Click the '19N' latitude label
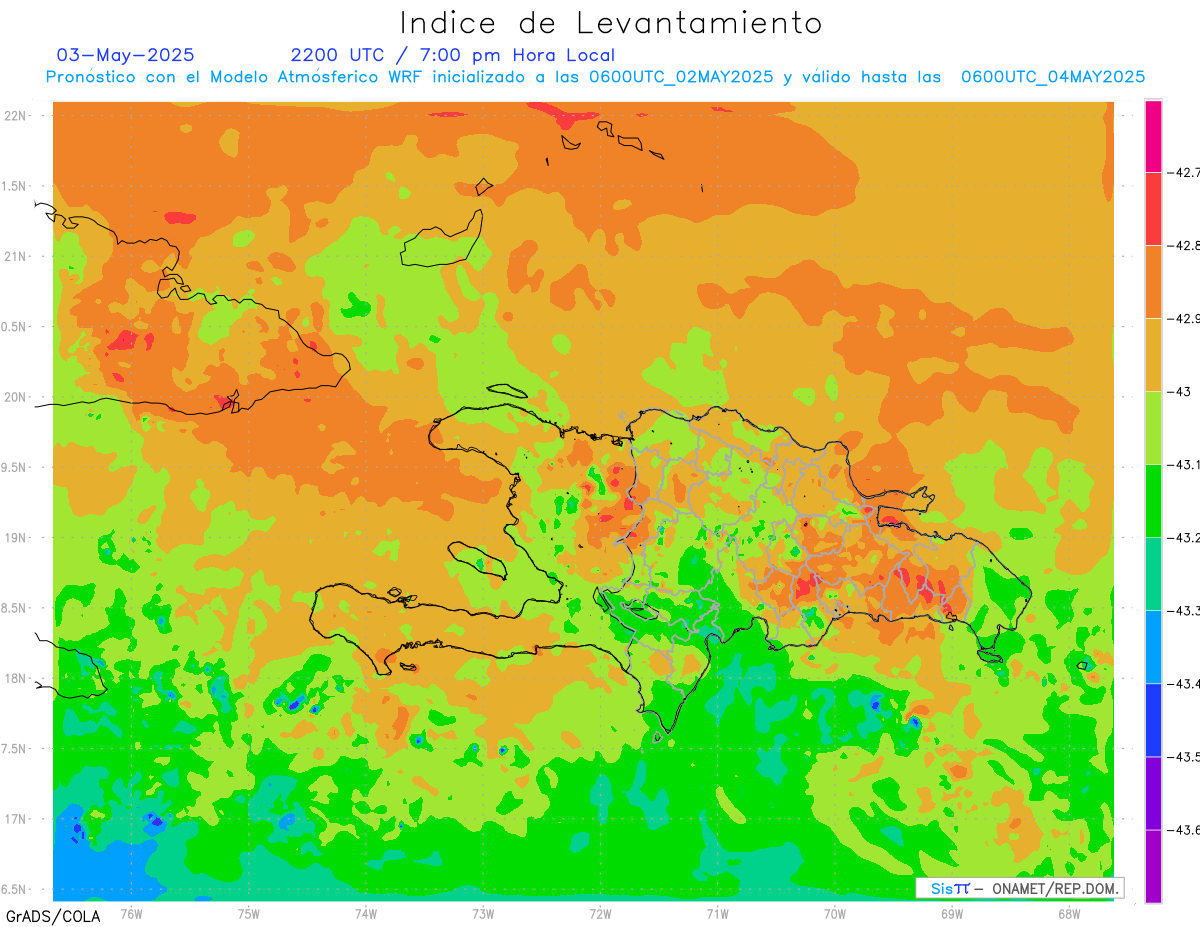The height and width of the screenshot is (927, 1200). coord(16,538)
